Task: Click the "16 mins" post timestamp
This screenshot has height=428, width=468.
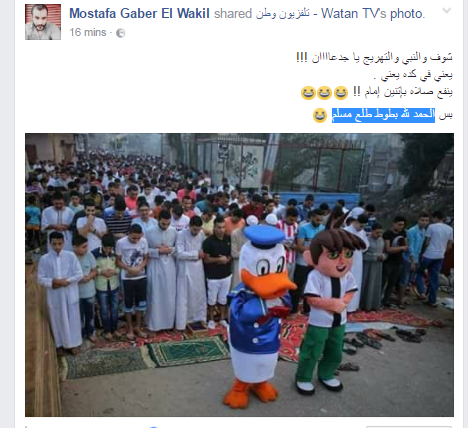Action: (88, 32)
